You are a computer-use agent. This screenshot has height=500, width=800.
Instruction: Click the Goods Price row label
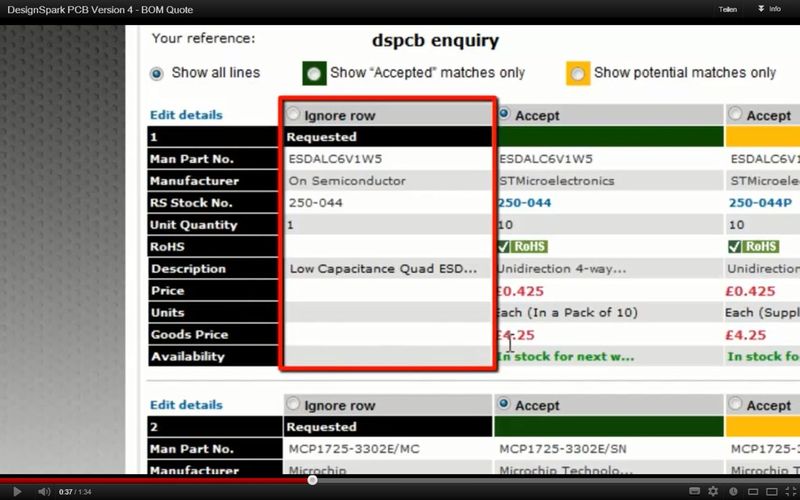pyautogui.click(x=189, y=334)
